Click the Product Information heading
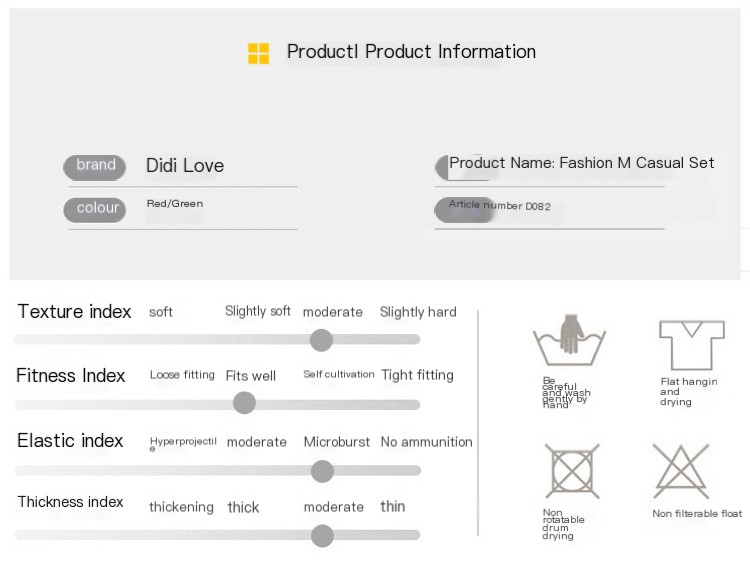Image resolution: width=750 pixels, height=562 pixels. (411, 52)
